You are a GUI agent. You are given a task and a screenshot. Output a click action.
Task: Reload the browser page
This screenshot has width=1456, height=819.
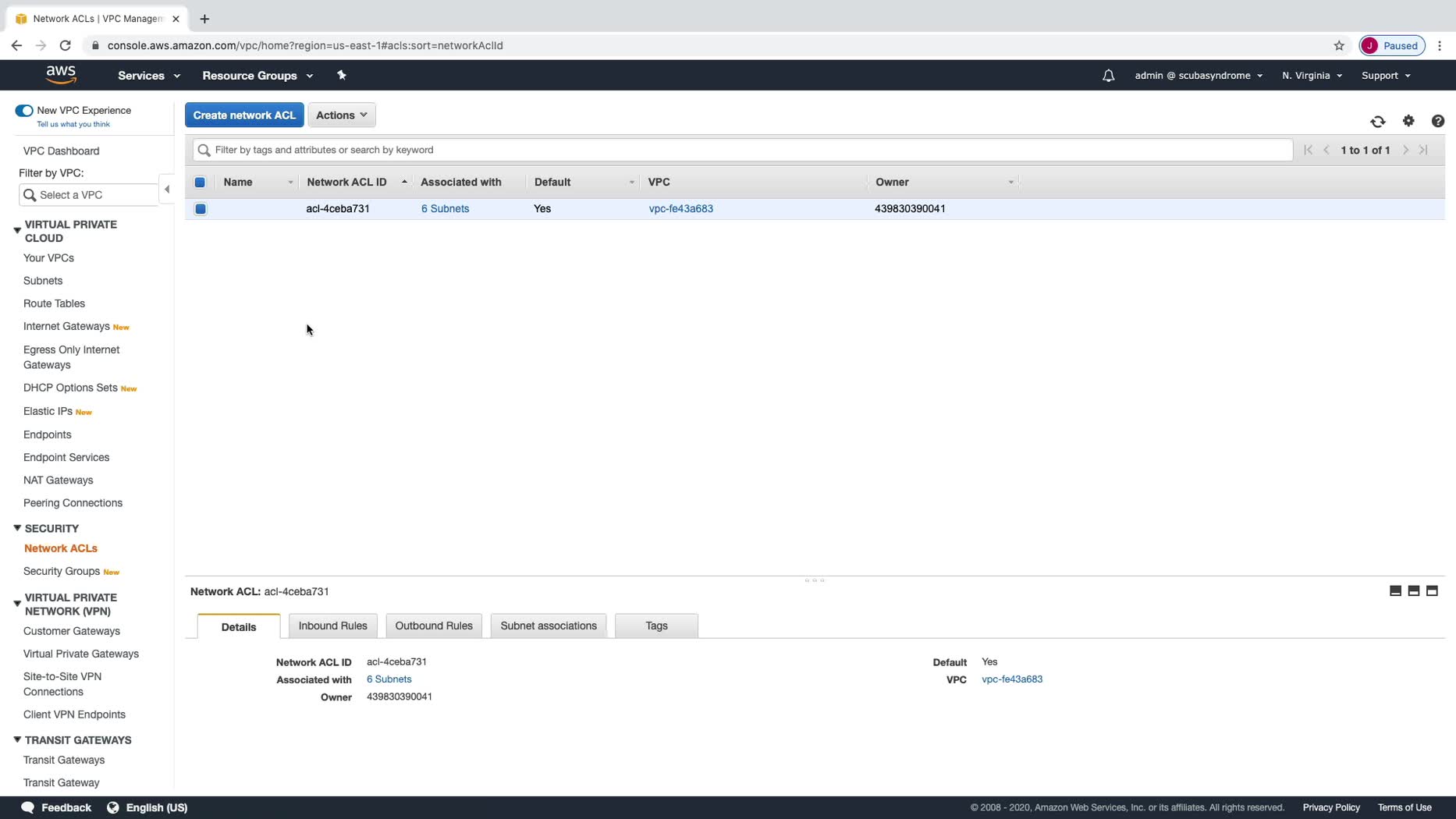(x=66, y=45)
